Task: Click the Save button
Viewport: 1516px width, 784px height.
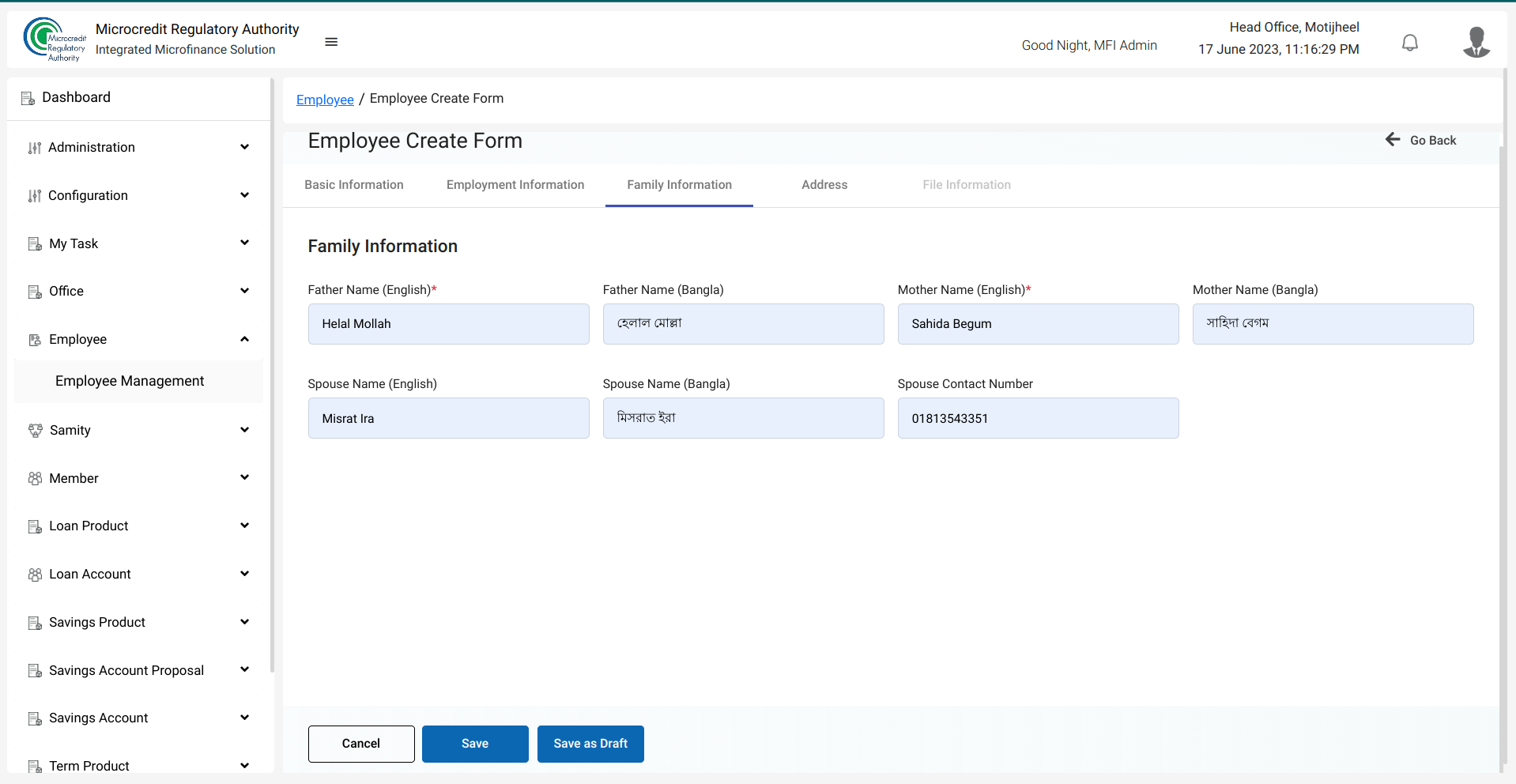Action: point(475,744)
